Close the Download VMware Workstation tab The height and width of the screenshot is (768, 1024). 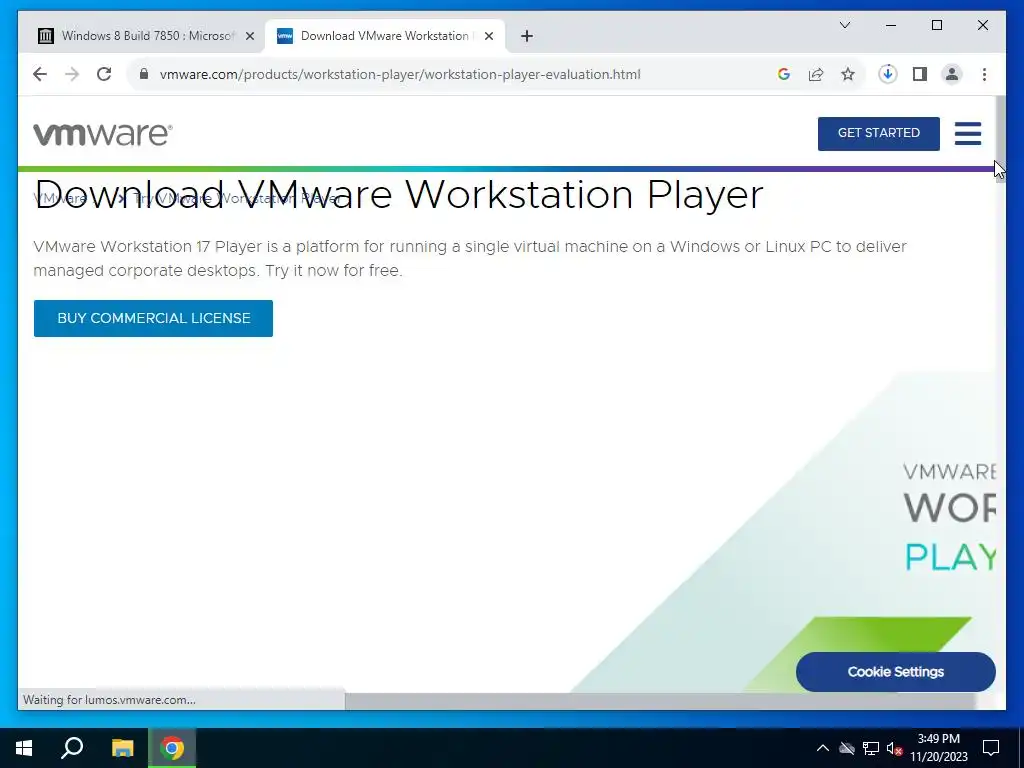tap(488, 36)
